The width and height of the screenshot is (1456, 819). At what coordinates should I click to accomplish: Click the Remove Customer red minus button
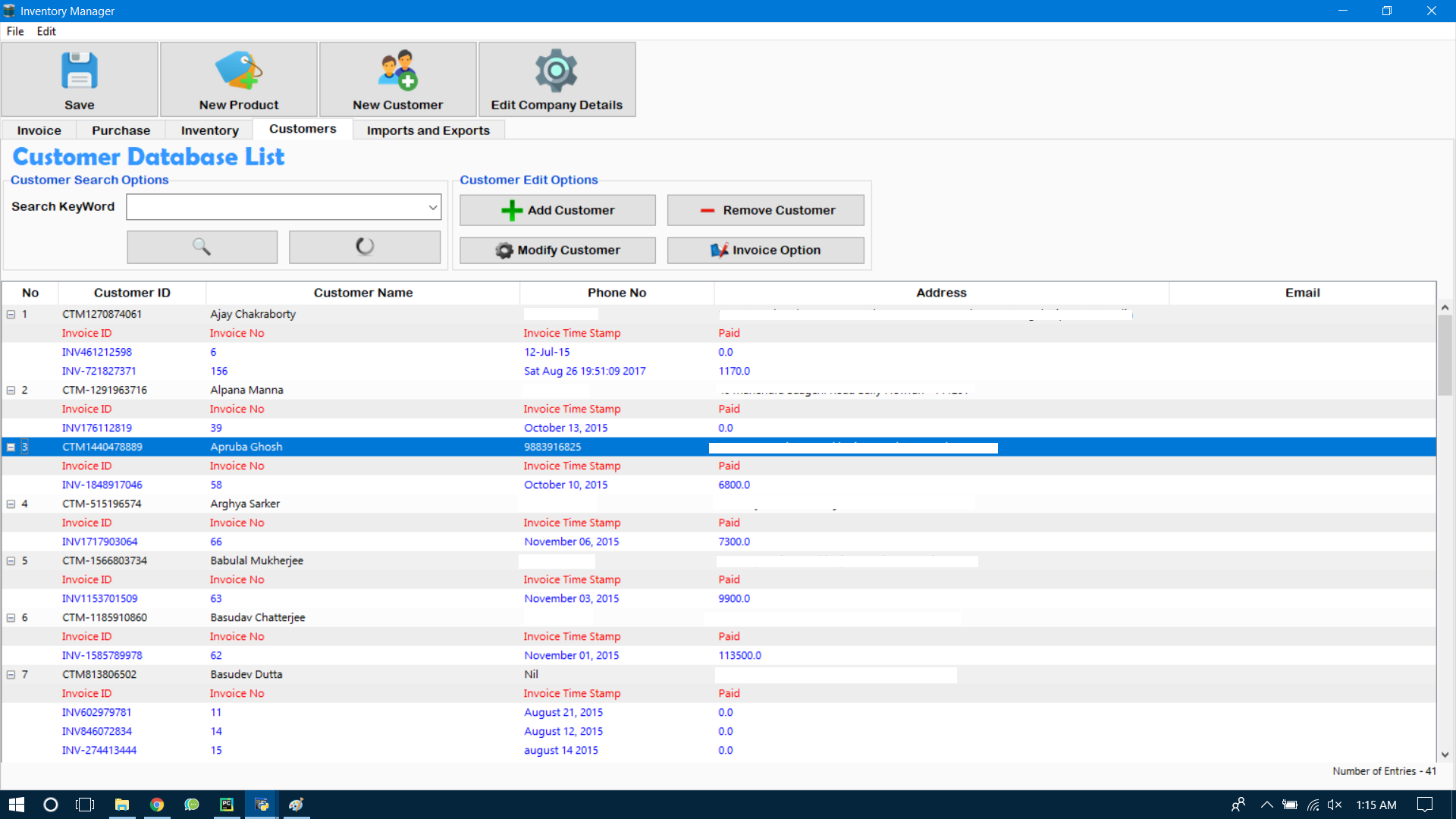(765, 210)
